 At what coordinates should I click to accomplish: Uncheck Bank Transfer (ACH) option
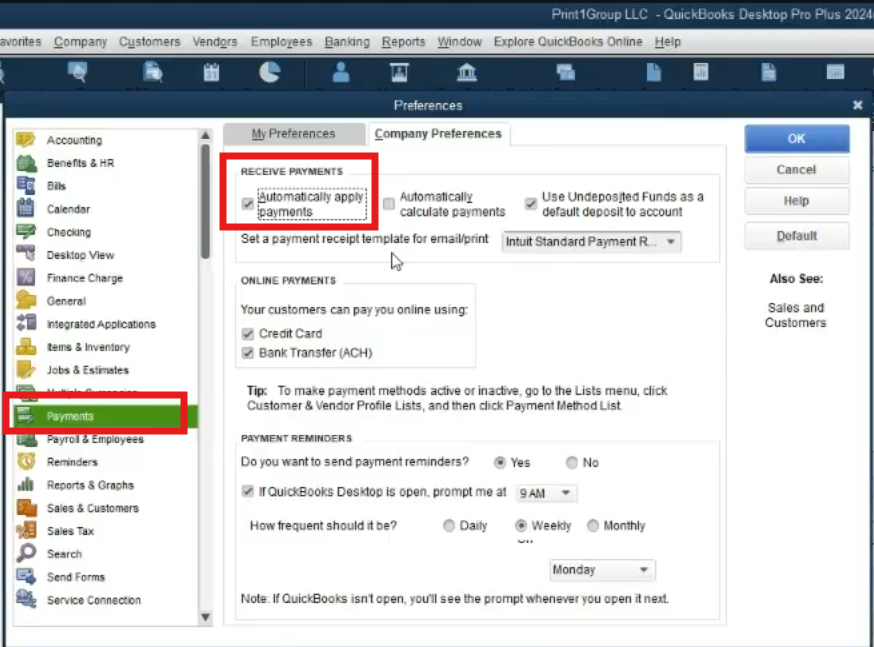247,353
